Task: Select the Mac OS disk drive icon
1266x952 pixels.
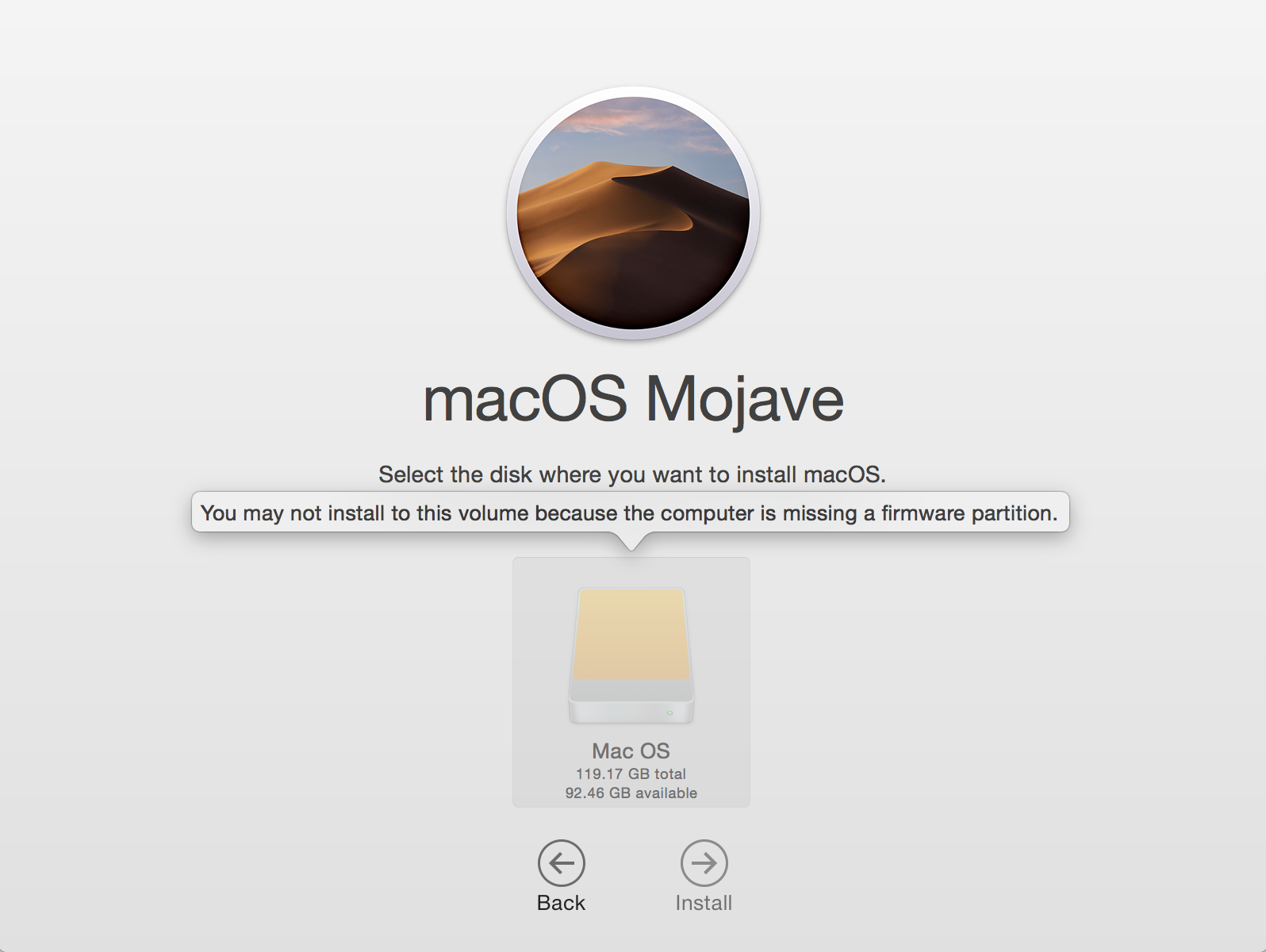Action: click(x=631, y=655)
